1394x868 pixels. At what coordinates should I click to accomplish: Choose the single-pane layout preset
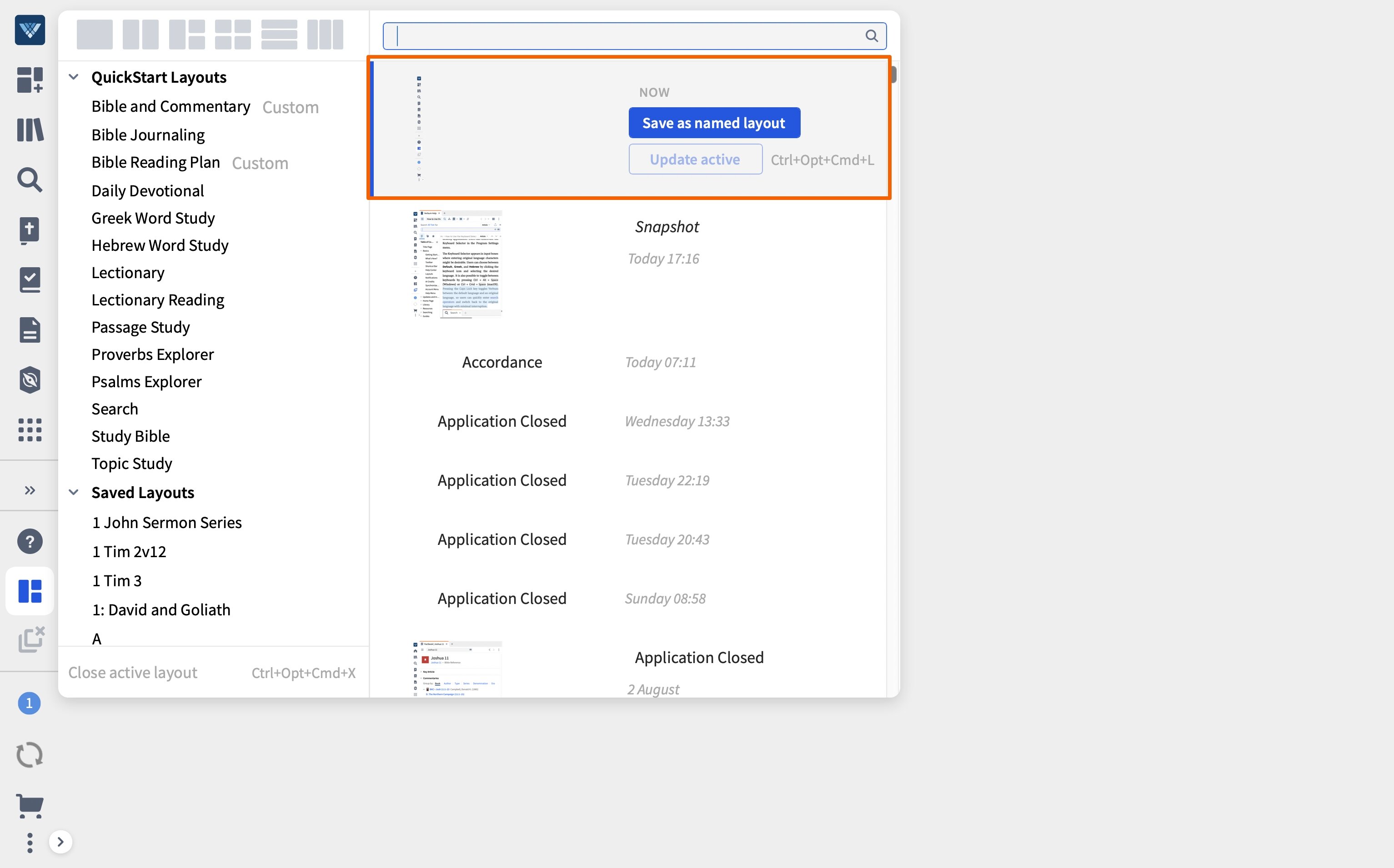click(95, 35)
